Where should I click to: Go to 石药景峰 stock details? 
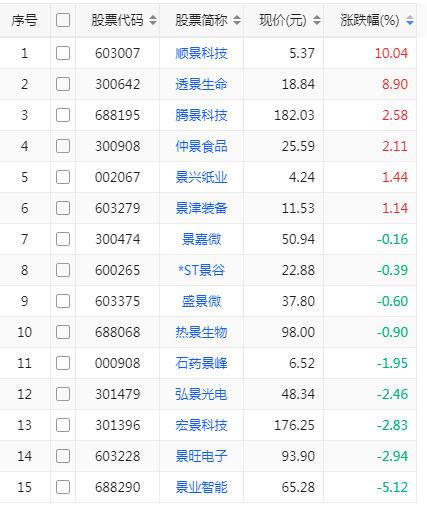click(201, 363)
